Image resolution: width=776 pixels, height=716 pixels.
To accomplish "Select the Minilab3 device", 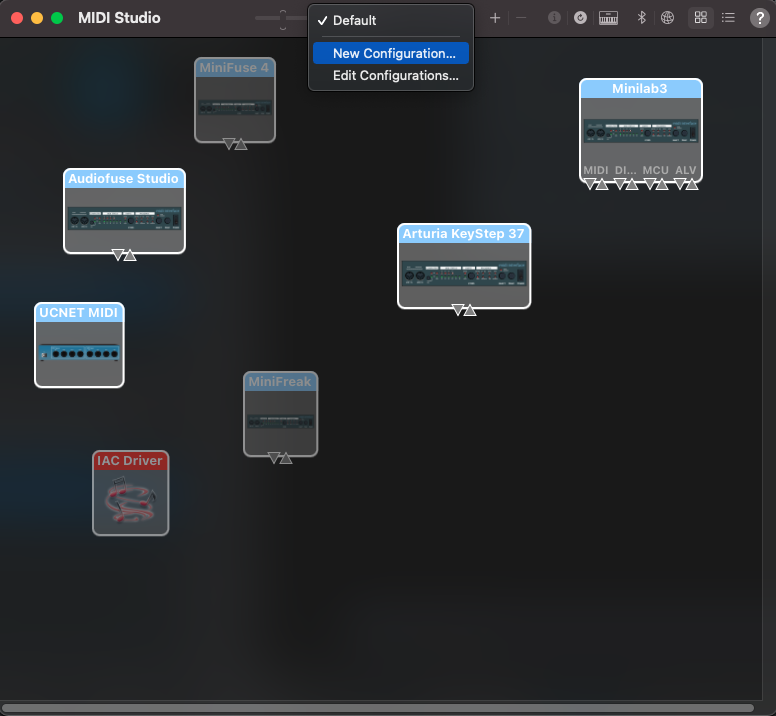I will (640, 131).
